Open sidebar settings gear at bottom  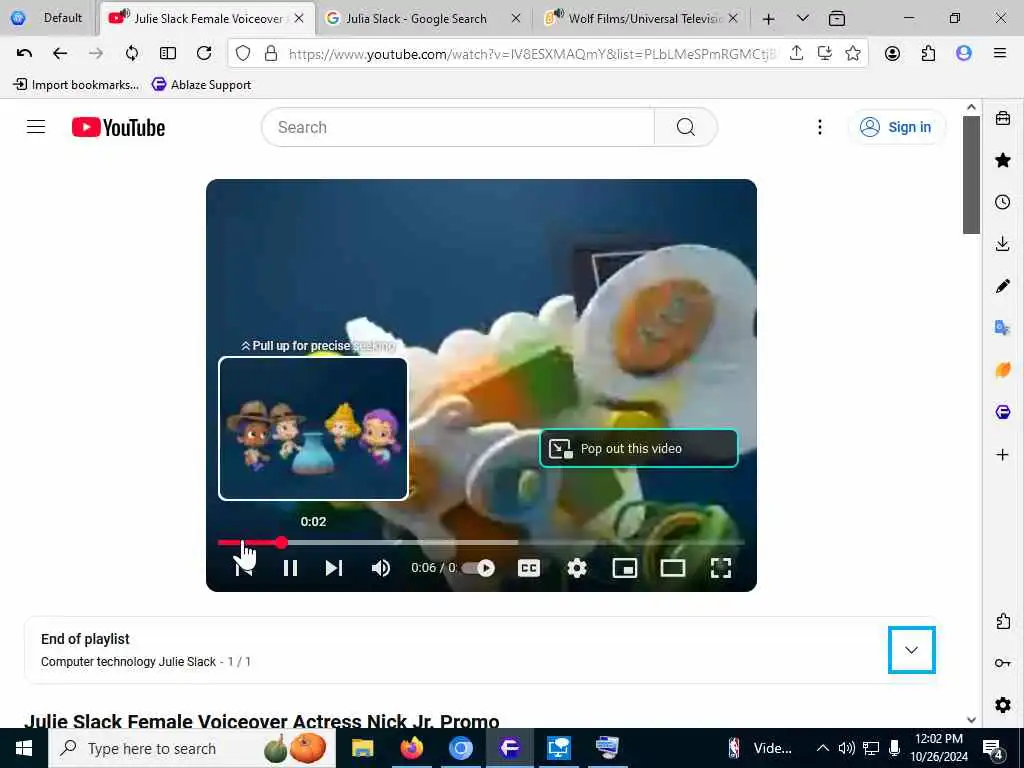coord(1003,705)
